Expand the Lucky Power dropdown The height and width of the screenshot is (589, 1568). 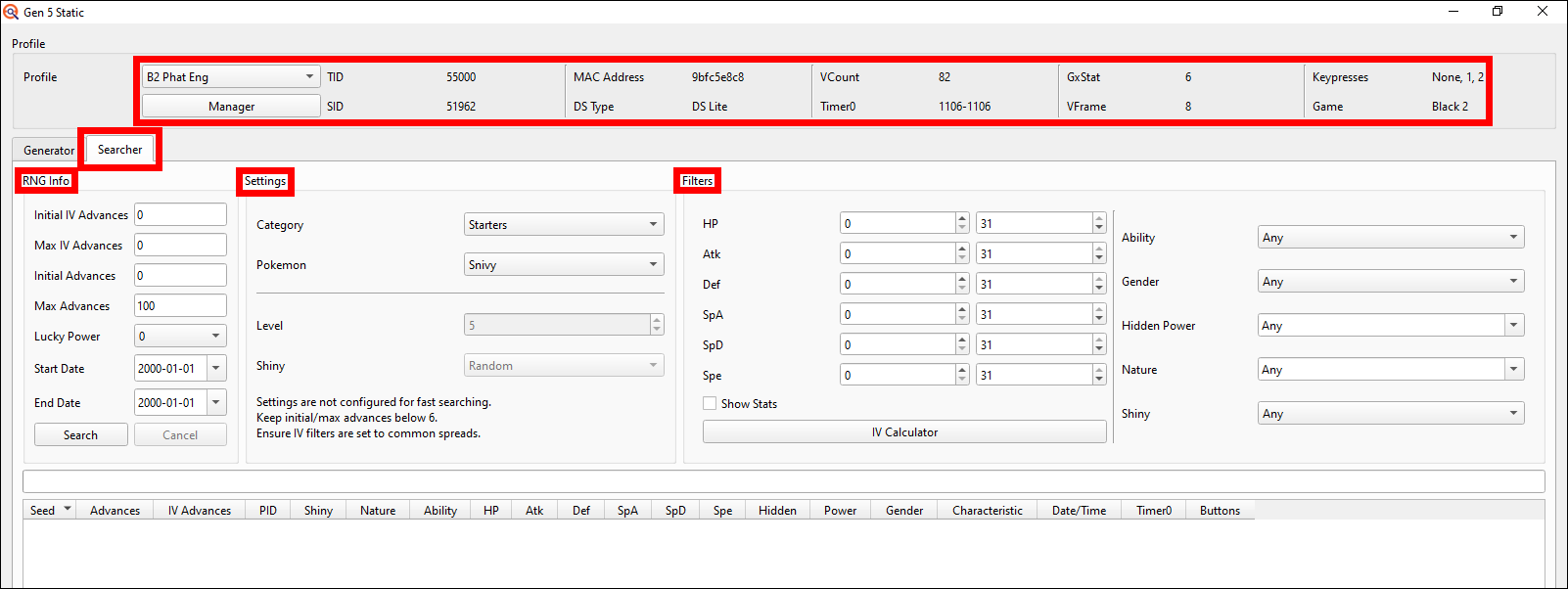point(180,336)
